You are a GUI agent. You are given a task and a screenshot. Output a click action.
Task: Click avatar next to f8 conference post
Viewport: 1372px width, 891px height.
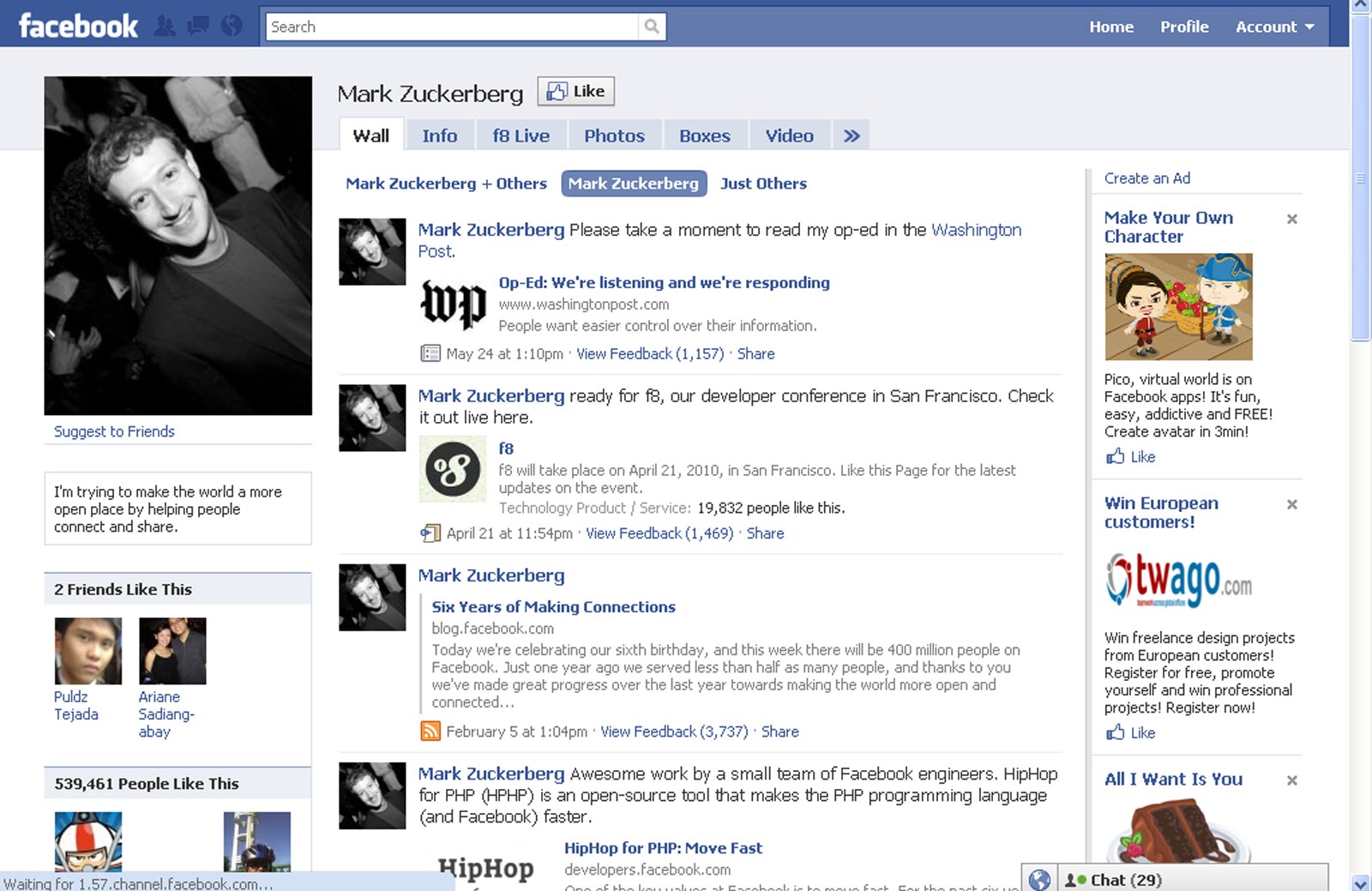372,418
